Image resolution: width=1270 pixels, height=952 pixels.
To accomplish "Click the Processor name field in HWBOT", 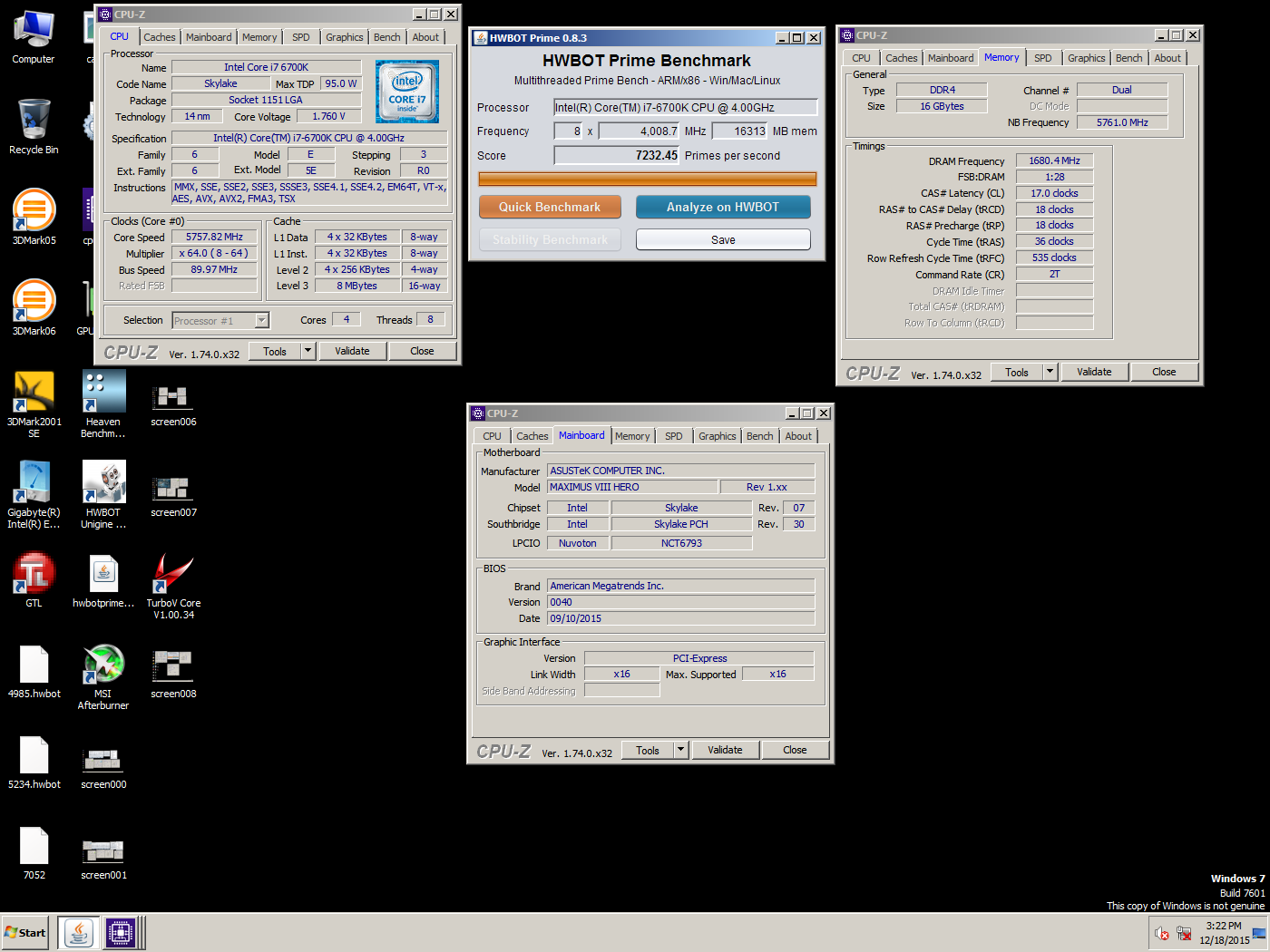I will pyautogui.click(x=686, y=107).
